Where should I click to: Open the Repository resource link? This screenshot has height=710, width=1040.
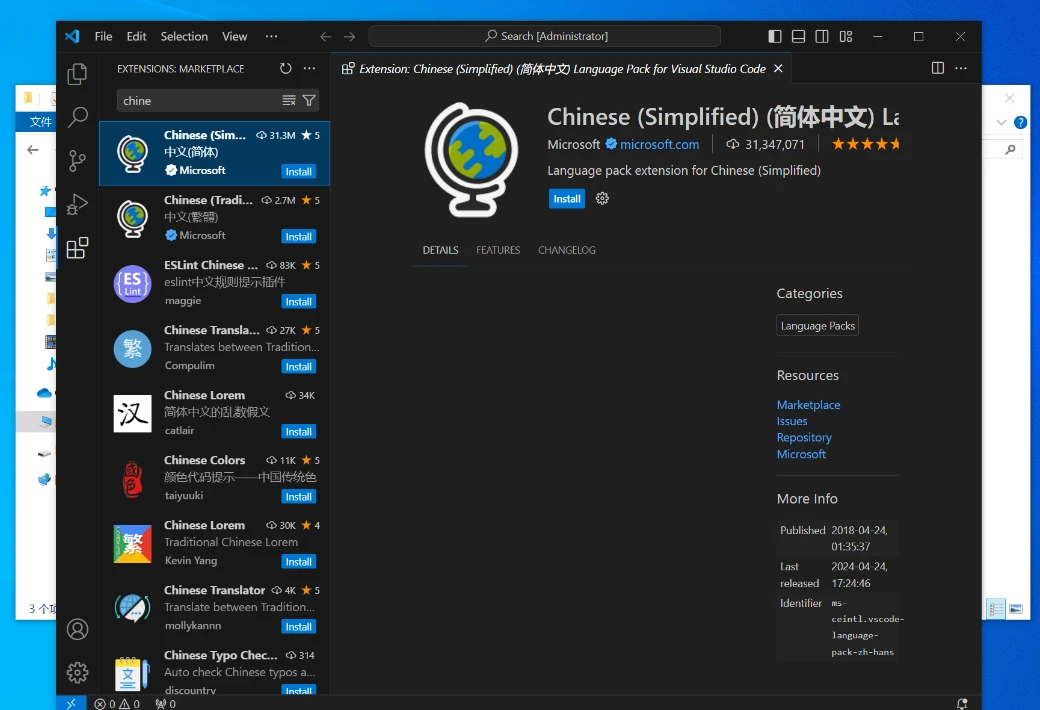pos(804,438)
